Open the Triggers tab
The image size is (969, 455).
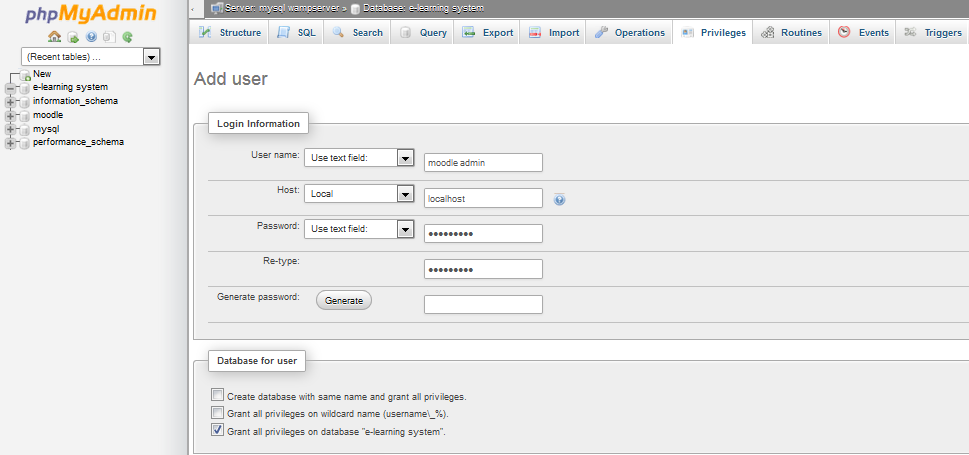click(933, 33)
